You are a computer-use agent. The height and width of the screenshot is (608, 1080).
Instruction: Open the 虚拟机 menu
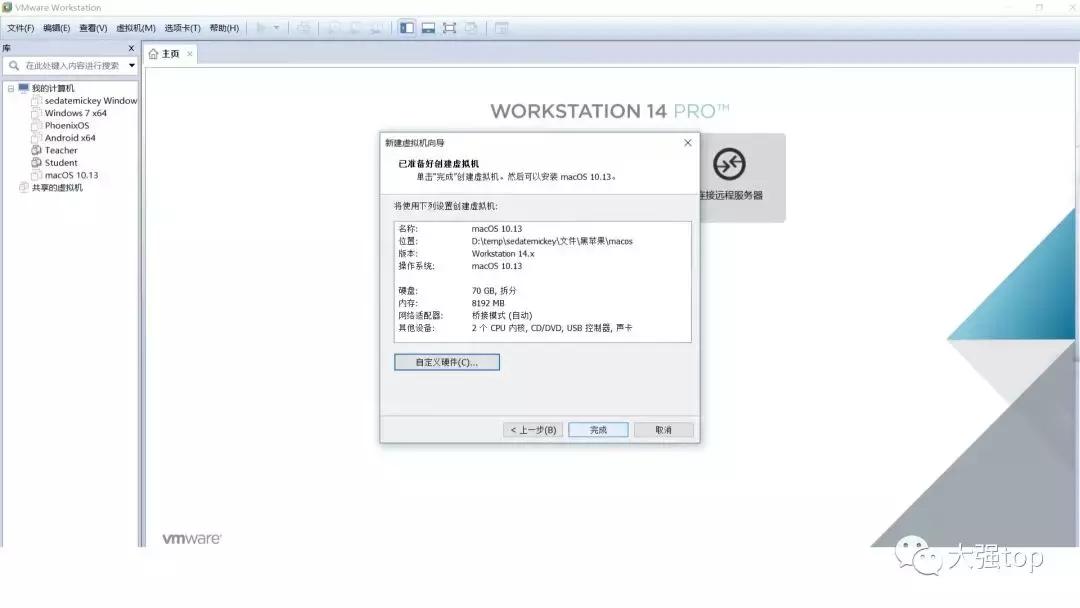click(x=135, y=28)
